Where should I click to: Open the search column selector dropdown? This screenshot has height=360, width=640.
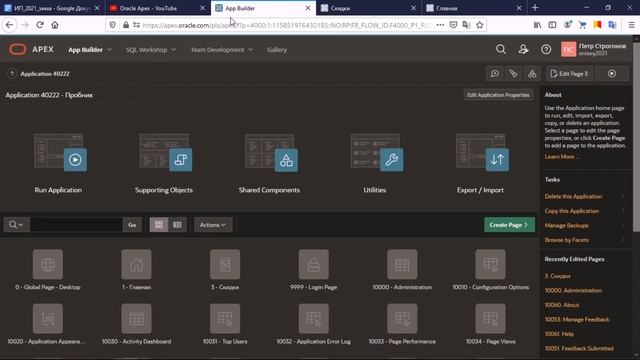[x=16, y=225]
